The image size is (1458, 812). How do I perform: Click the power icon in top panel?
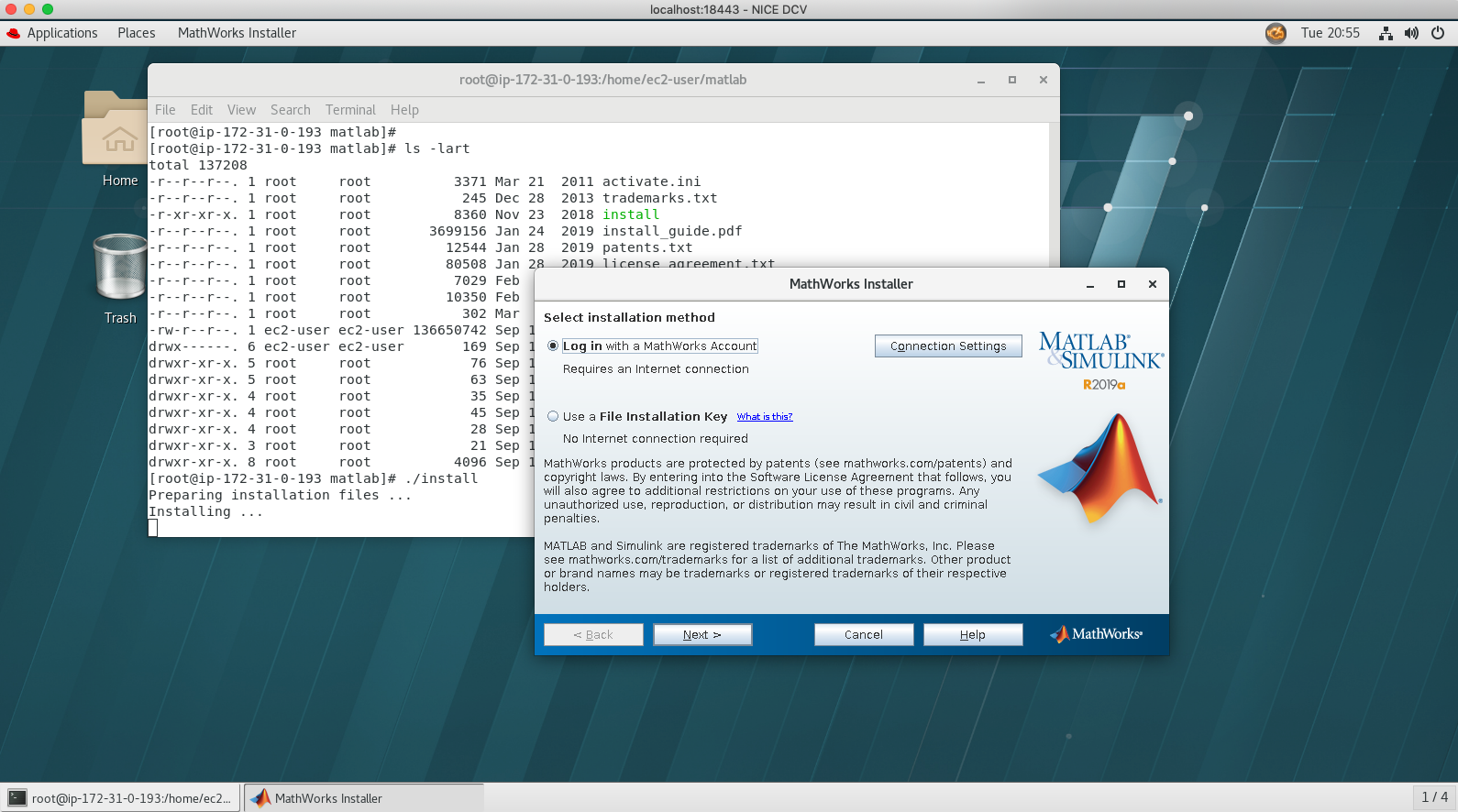[1438, 33]
